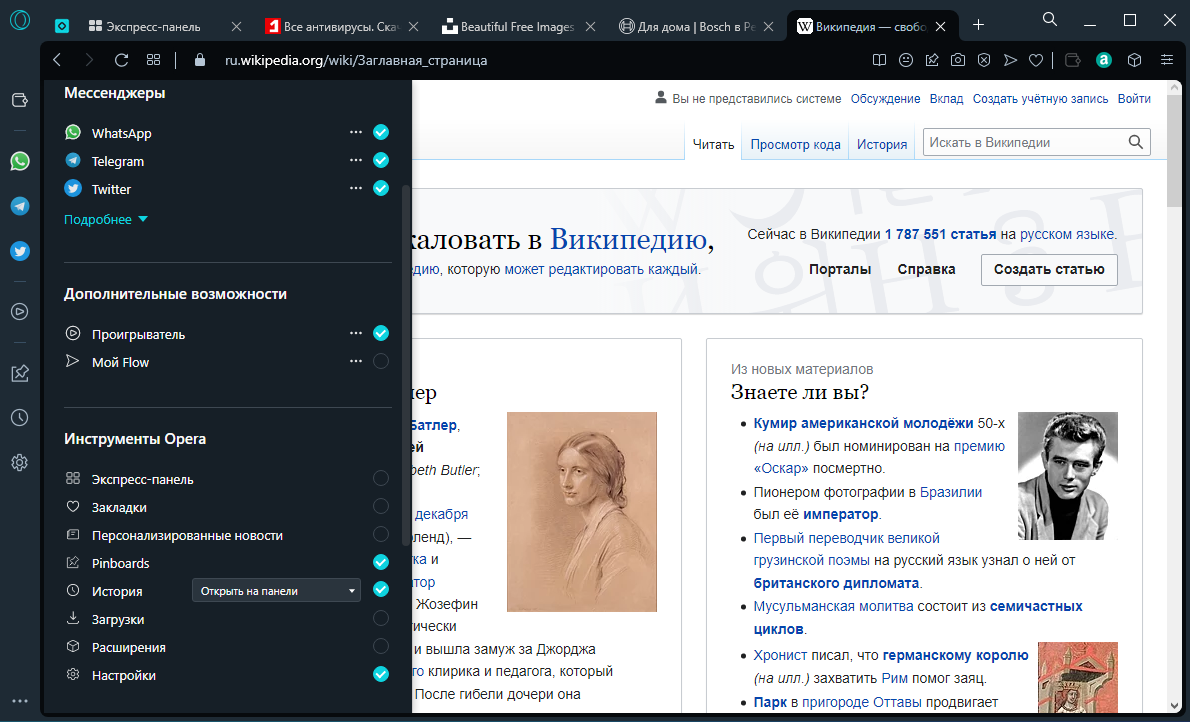
Task: Enable the Загрузки toggle
Action: [381, 618]
